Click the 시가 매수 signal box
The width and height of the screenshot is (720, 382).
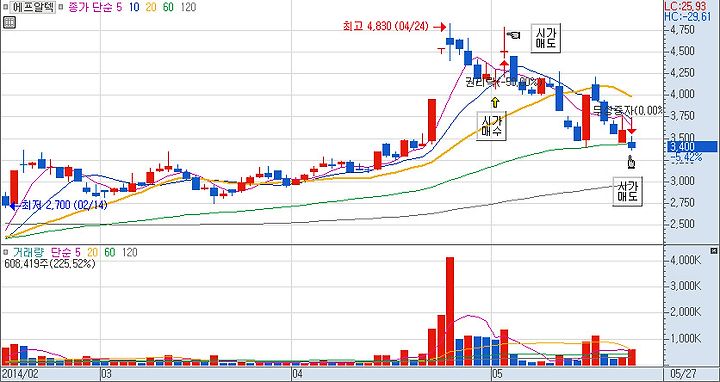click(492, 125)
